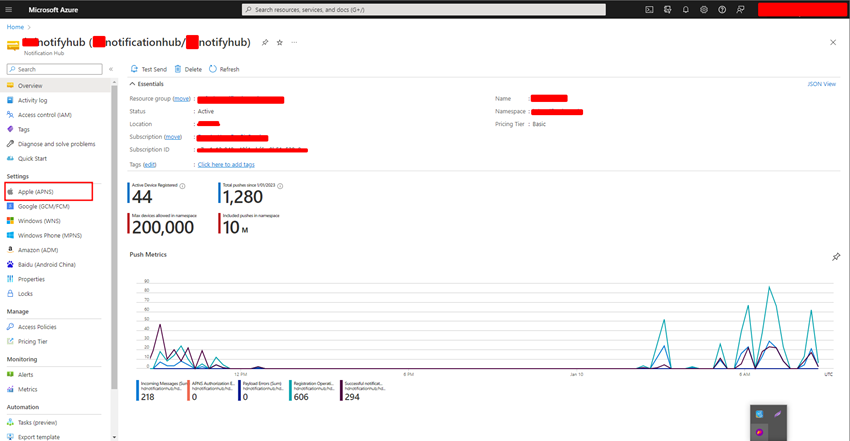Image resolution: width=850 pixels, height=441 pixels.
Task: Click info icon beside Total pushes
Action: tap(280, 186)
